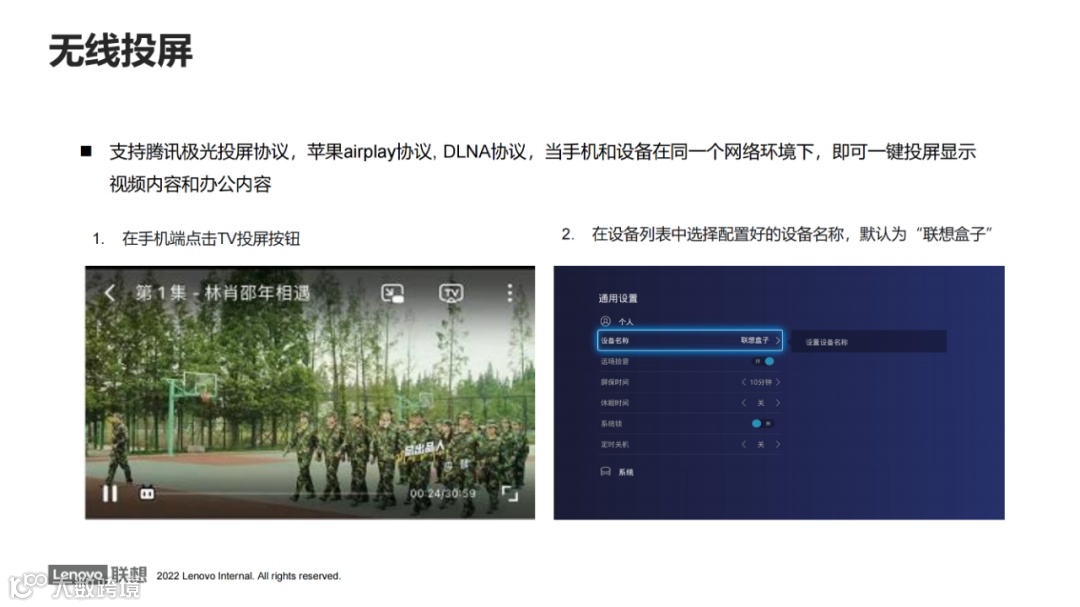
Task: Select the 系统 section label
Action: pos(625,473)
